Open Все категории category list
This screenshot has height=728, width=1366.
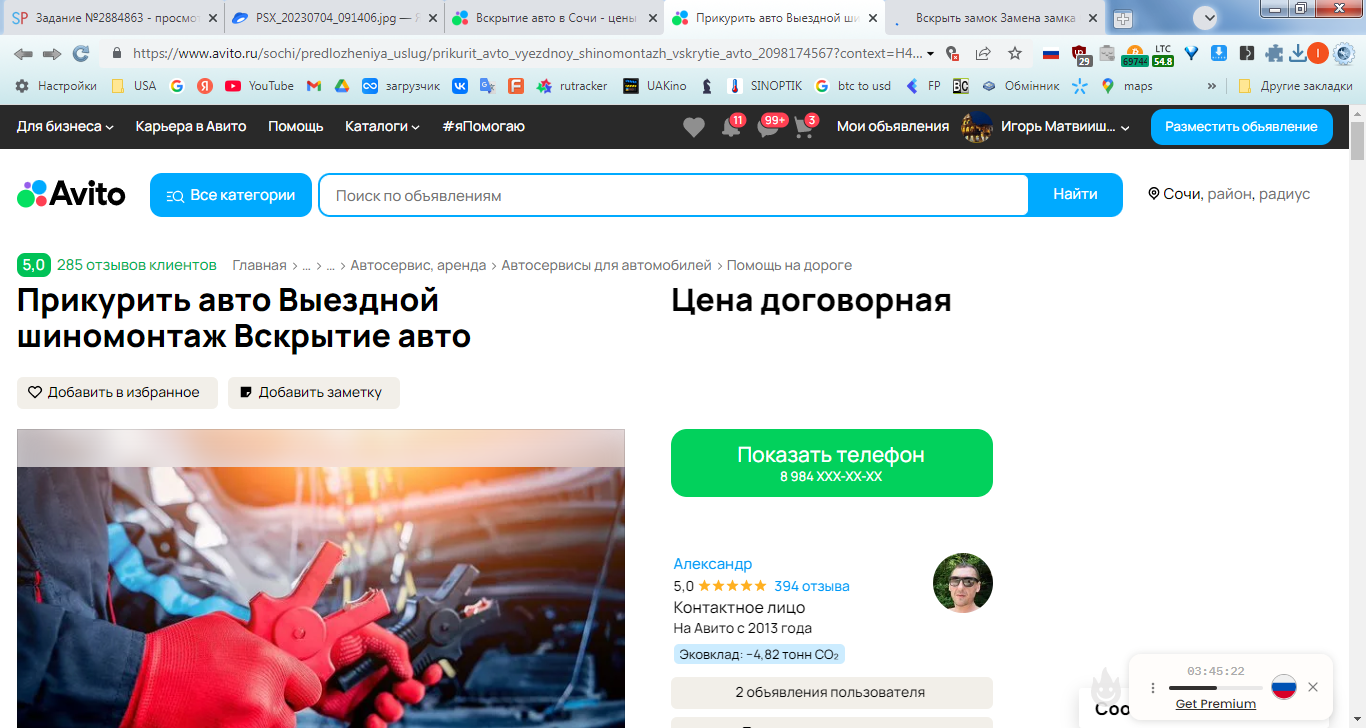coord(231,195)
